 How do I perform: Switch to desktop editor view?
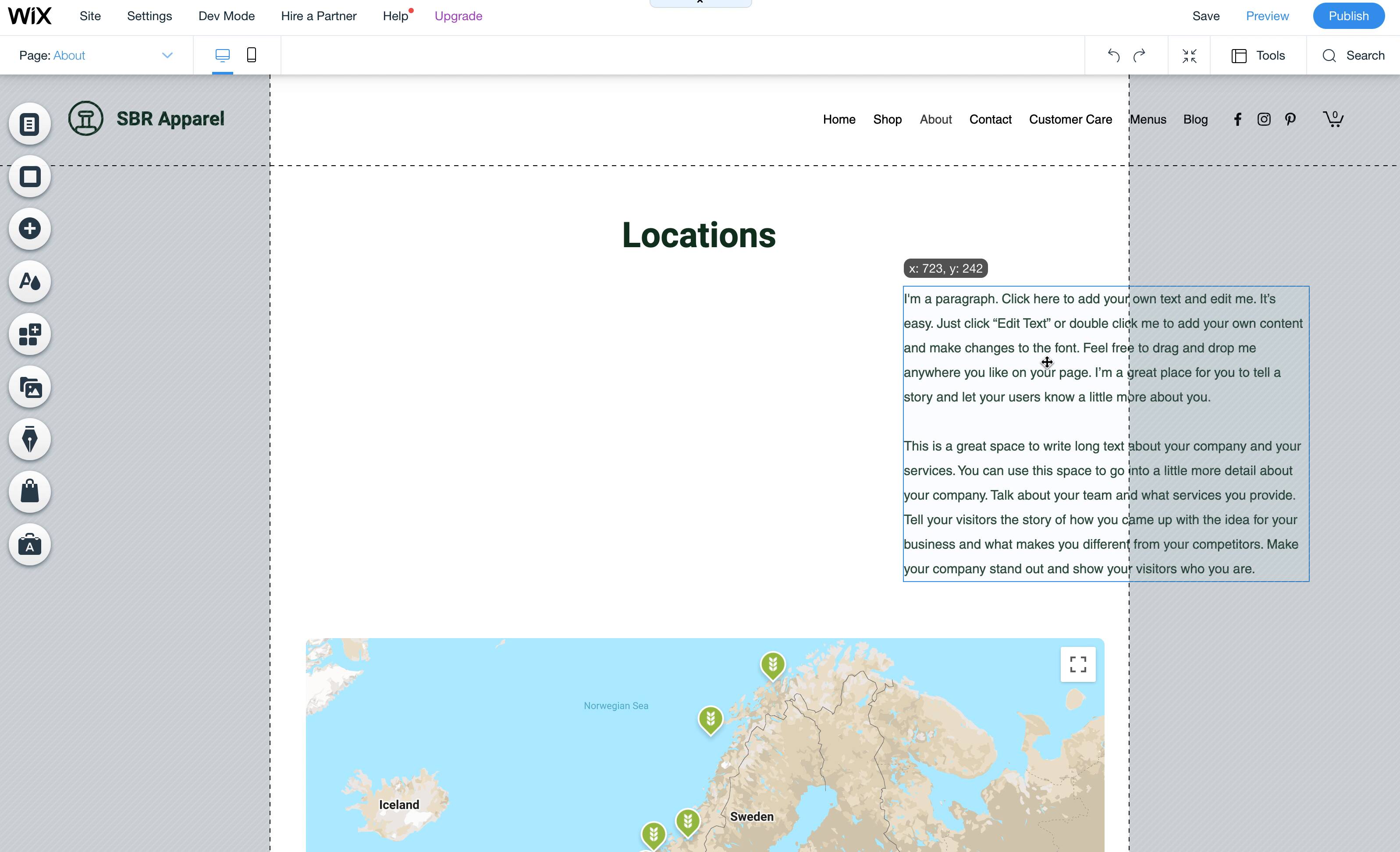click(x=222, y=55)
